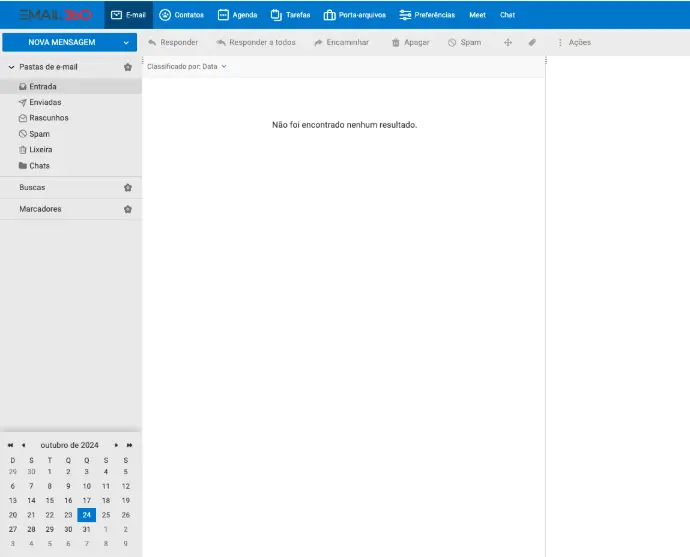The height and width of the screenshot is (557, 690).
Task: Mark as Spam from the toolbar
Action: coord(464,42)
